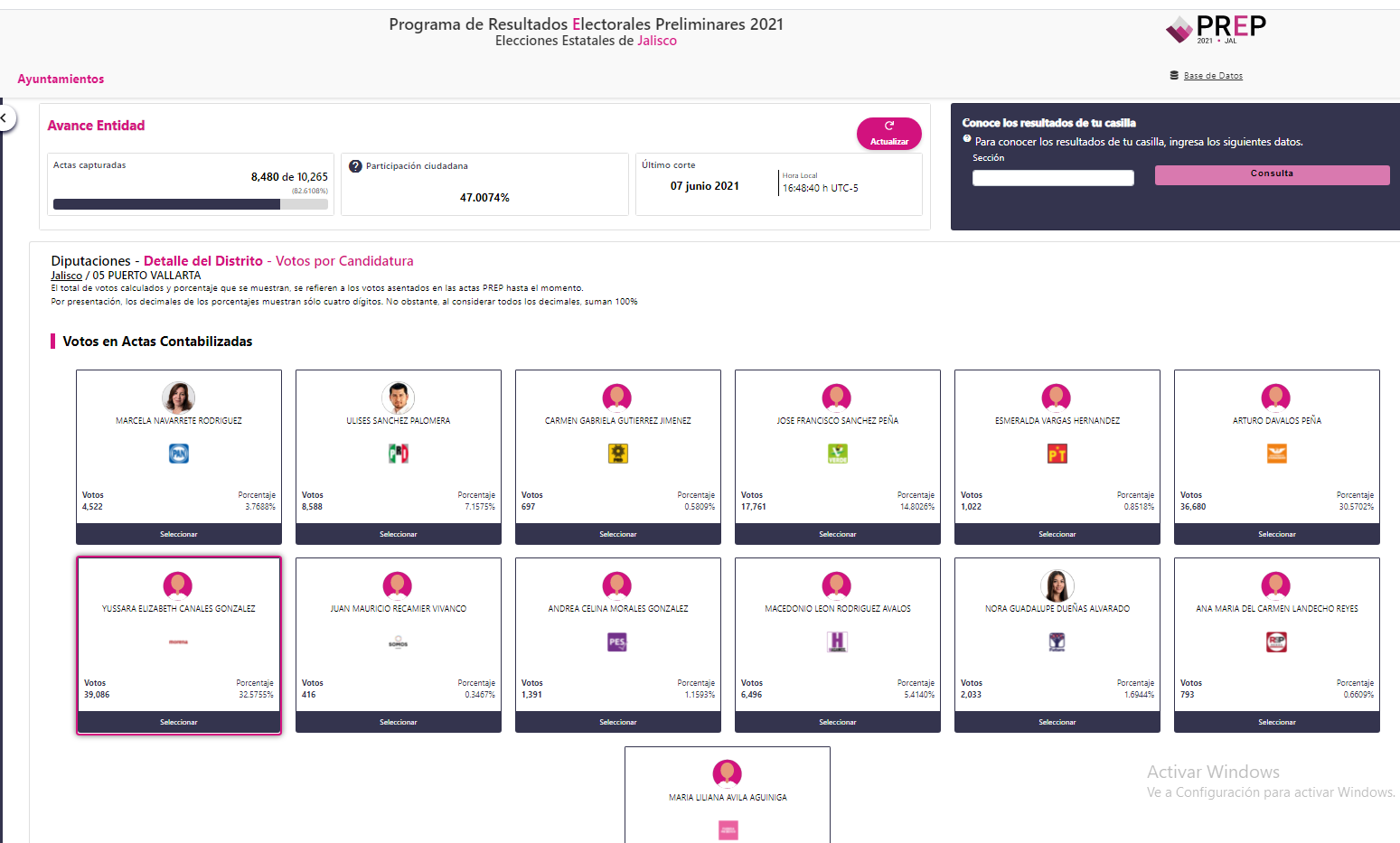This screenshot has width=1400, height=843.
Task: Click the '14.8026%' percentage value
Action: pyautogui.click(x=917, y=507)
